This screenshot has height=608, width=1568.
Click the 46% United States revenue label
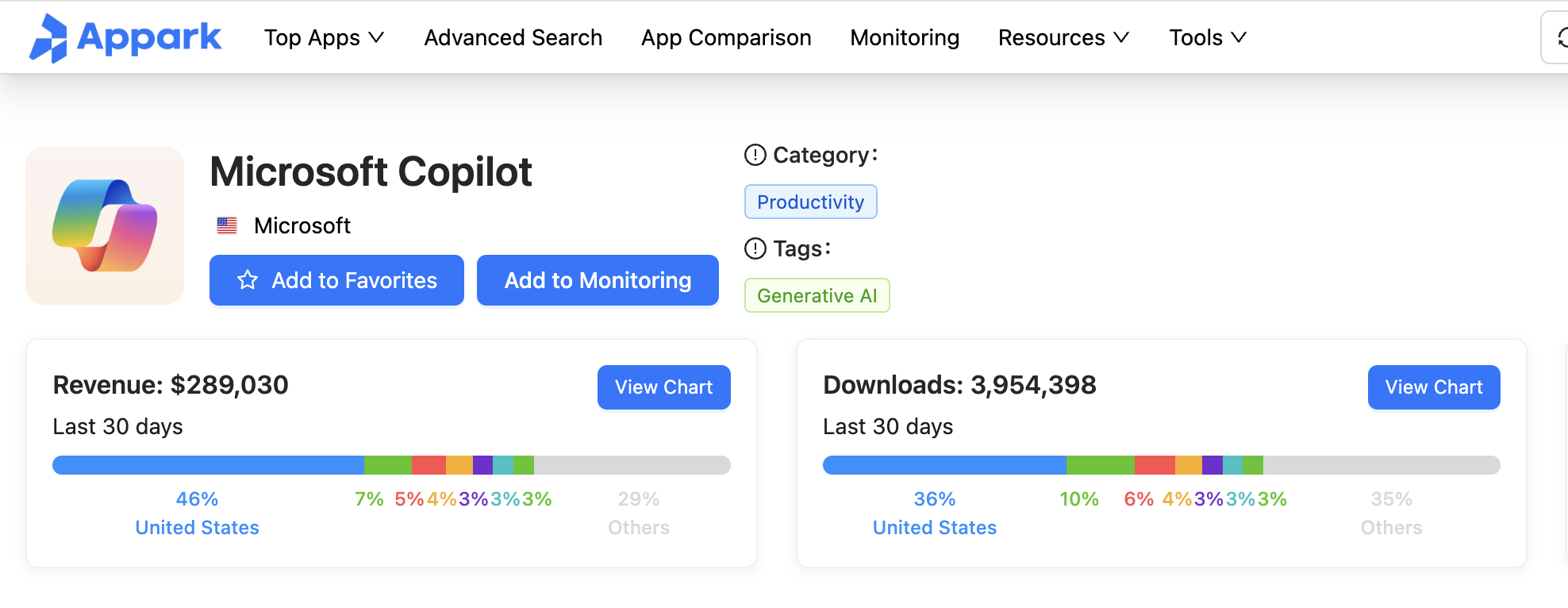coord(197,514)
